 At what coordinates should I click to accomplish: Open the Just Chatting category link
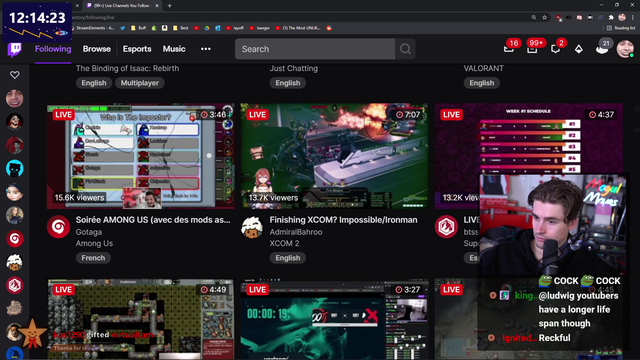click(x=293, y=68)
